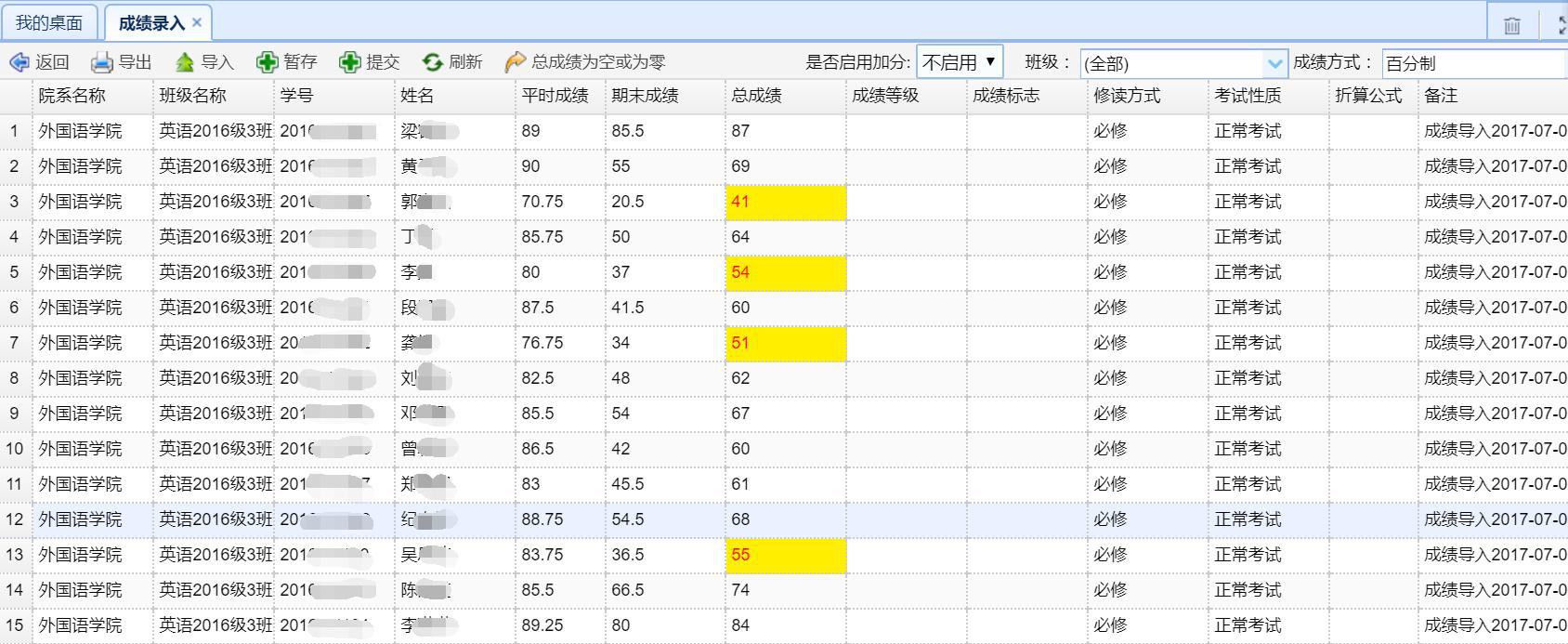This screenshot has height=644, width=1568.
Task: Expand the 班级 dropdown arrow
Action: pos(1274,63)
